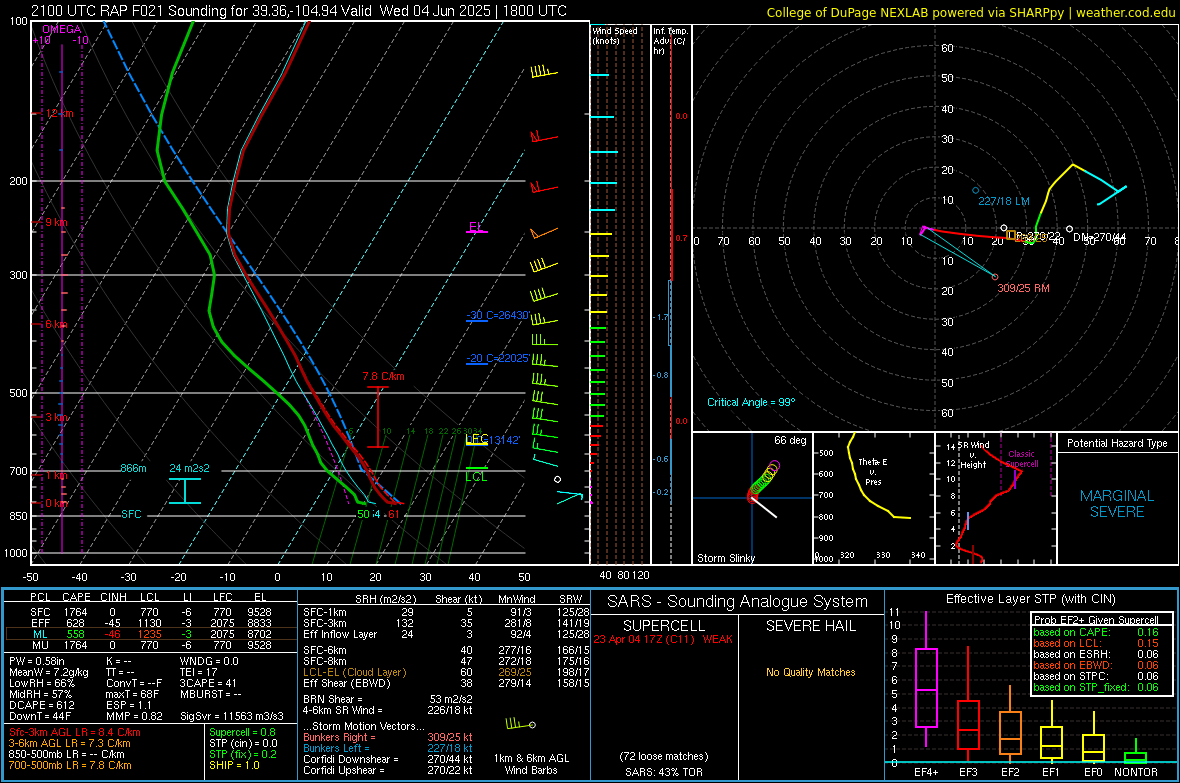1180x783 pixels.
Task: Click Supercell = 0.8 parameter
Action: click(x=242, y=732)
